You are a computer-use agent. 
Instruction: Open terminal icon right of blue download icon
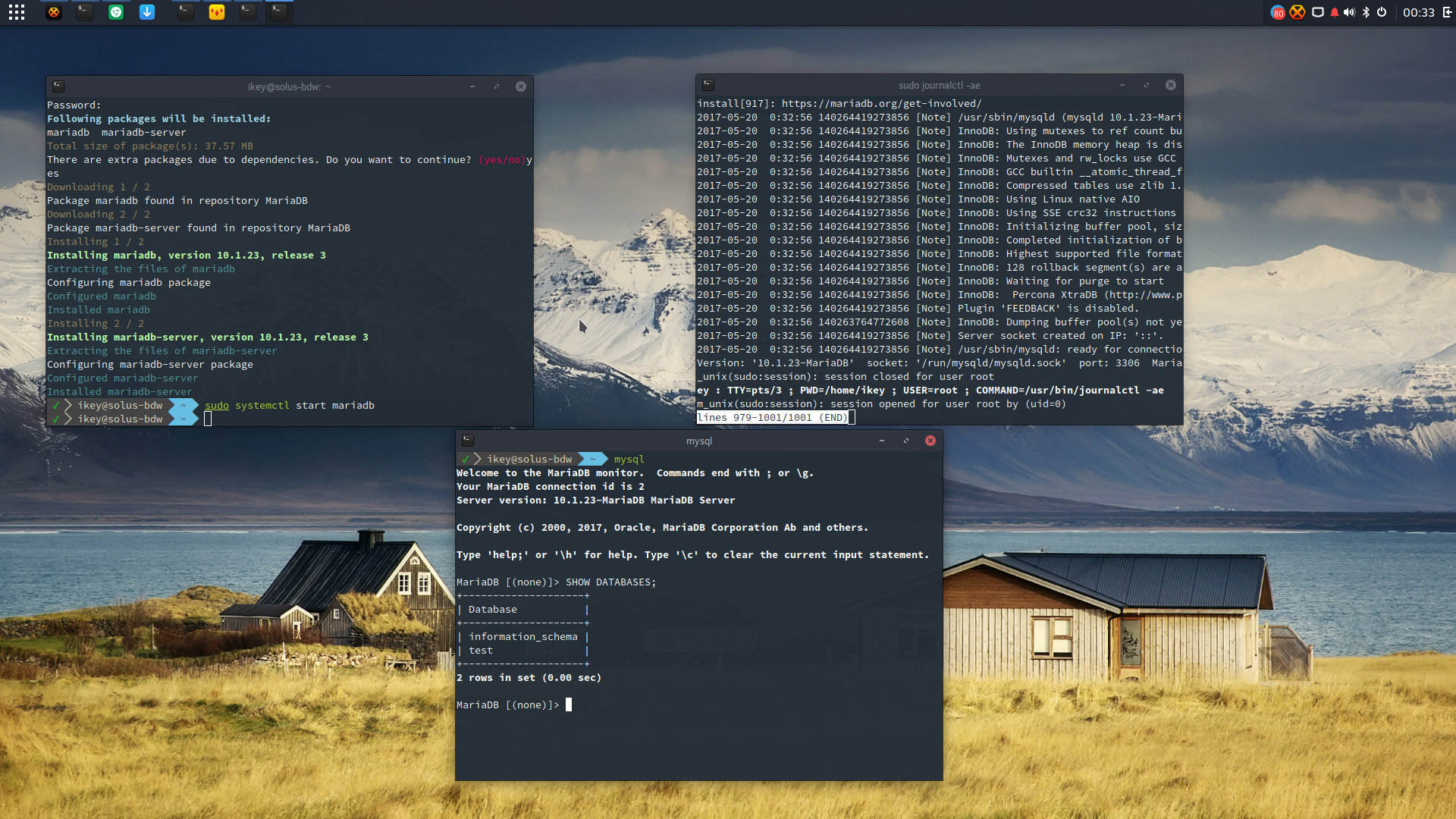point(185,12)
